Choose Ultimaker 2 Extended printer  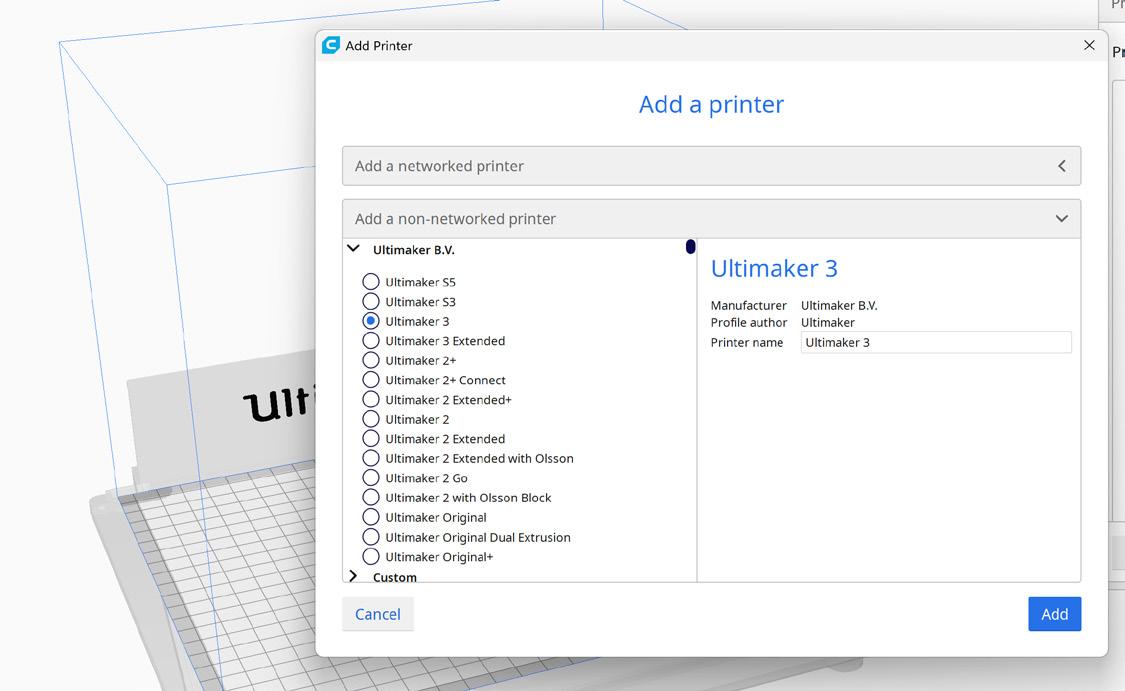click(371, 438)
